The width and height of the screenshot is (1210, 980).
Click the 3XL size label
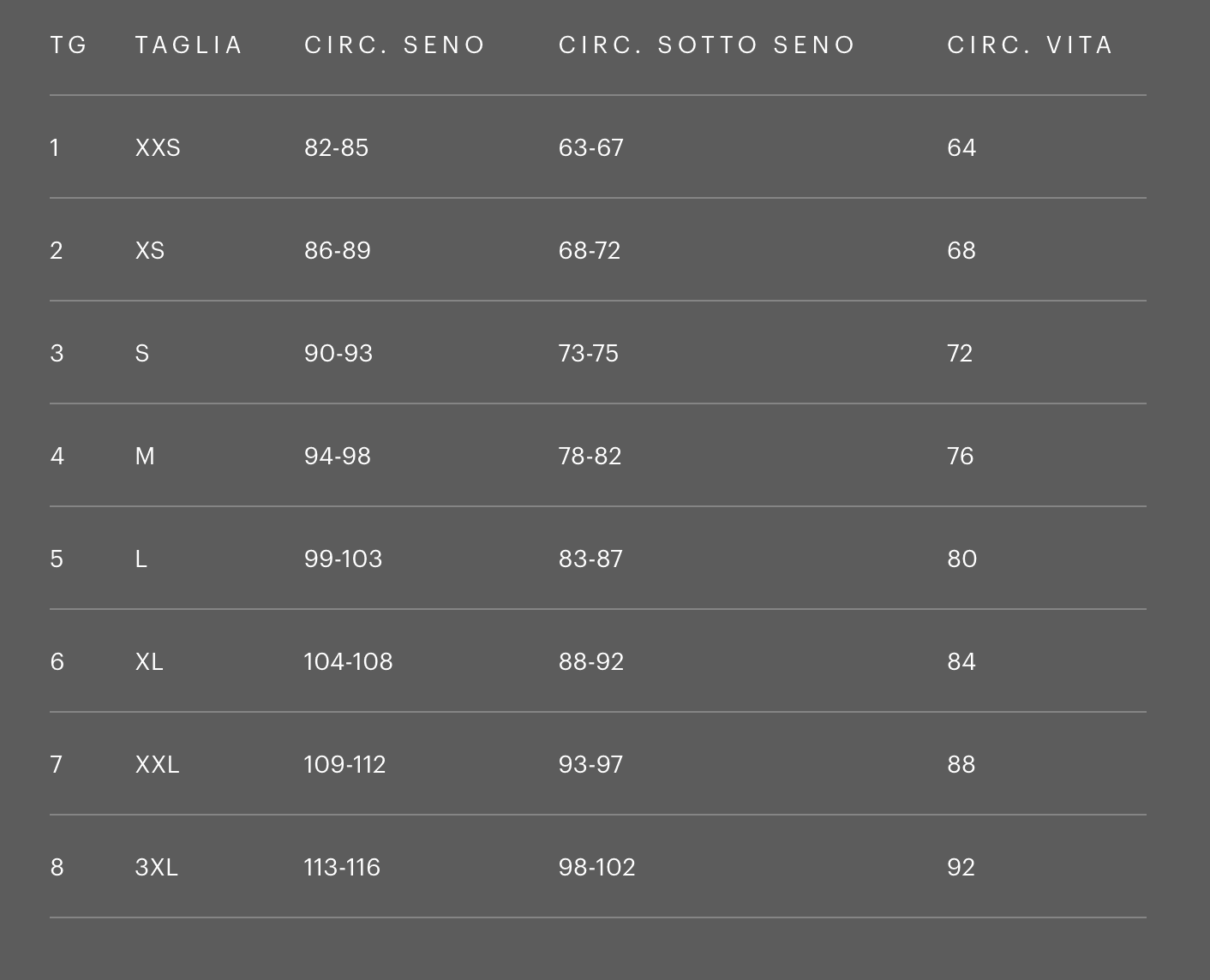point(156,867)
